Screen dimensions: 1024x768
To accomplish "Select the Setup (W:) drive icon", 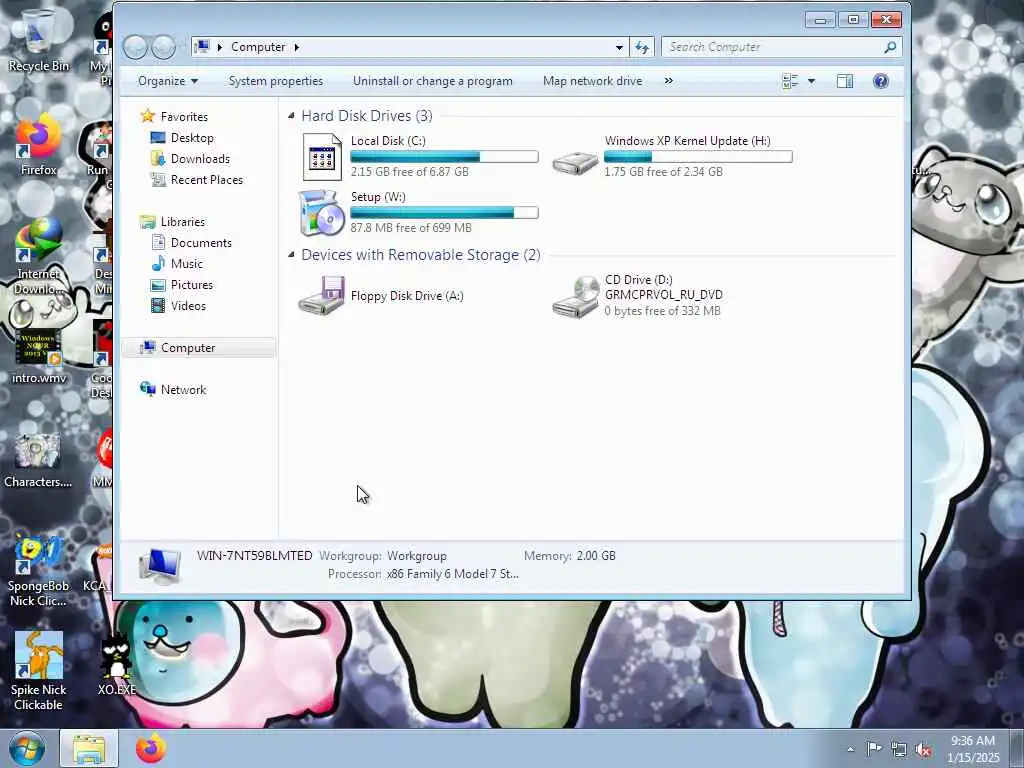I will 321,213.
